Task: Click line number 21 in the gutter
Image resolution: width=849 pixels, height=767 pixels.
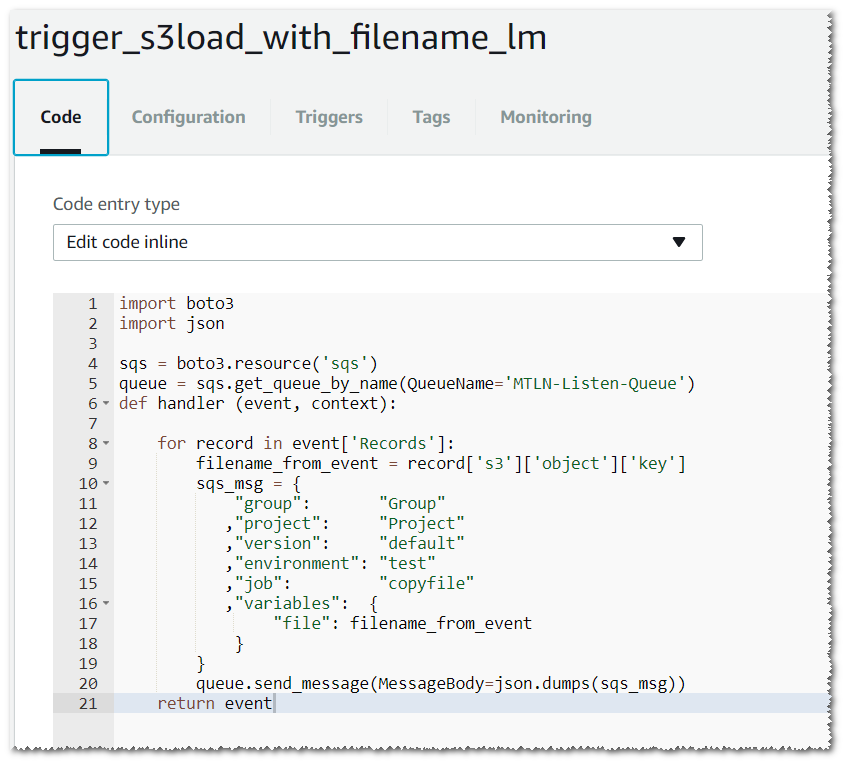Action: click(88, 704)
